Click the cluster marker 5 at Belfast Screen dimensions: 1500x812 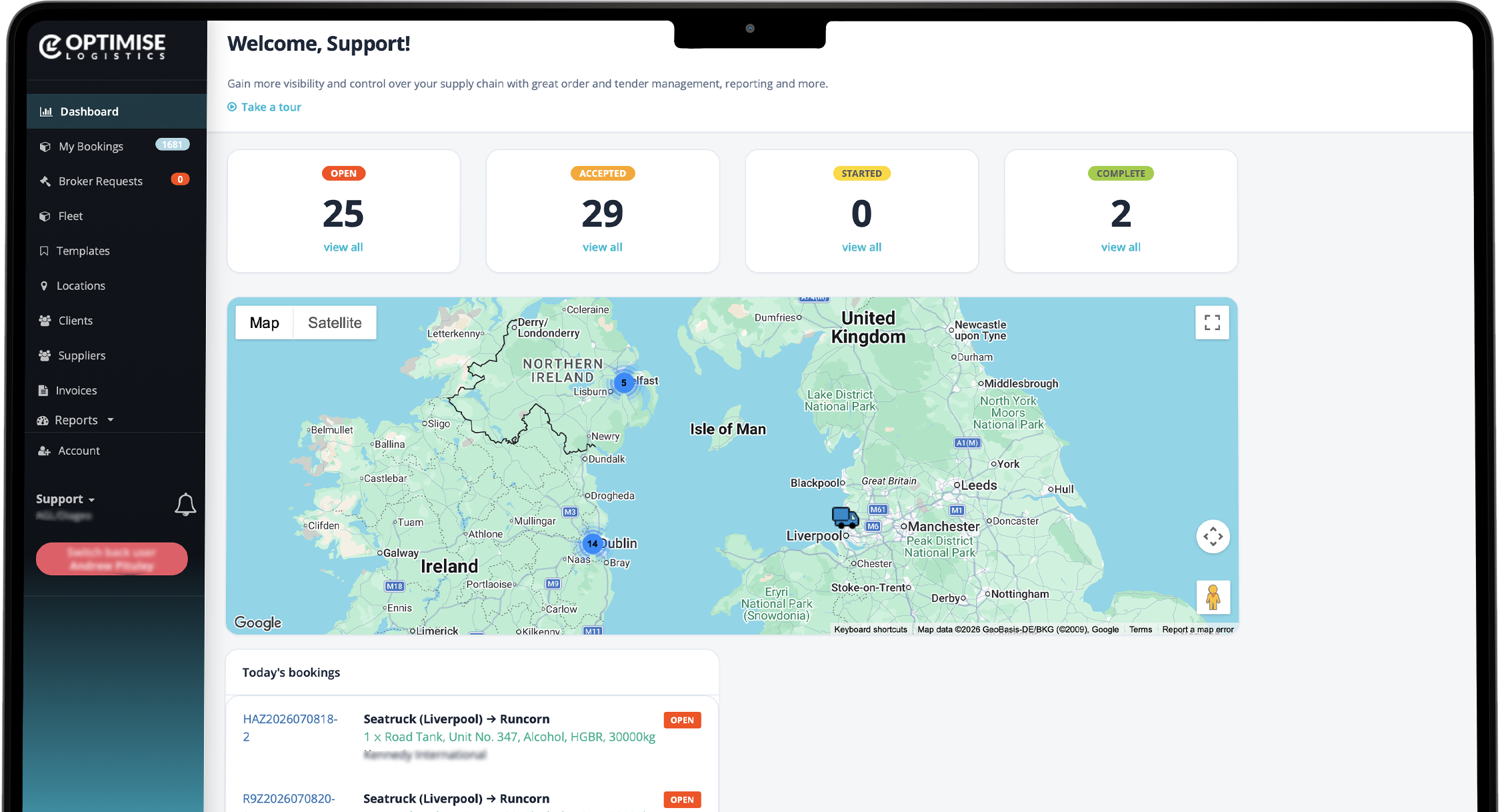(x=623, y=383)
